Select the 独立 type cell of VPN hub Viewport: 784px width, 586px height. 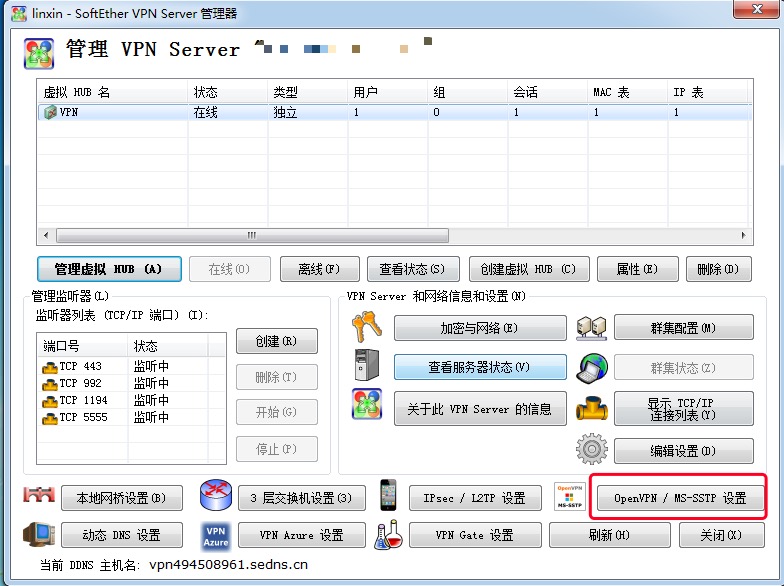click(x=308, y=112)
